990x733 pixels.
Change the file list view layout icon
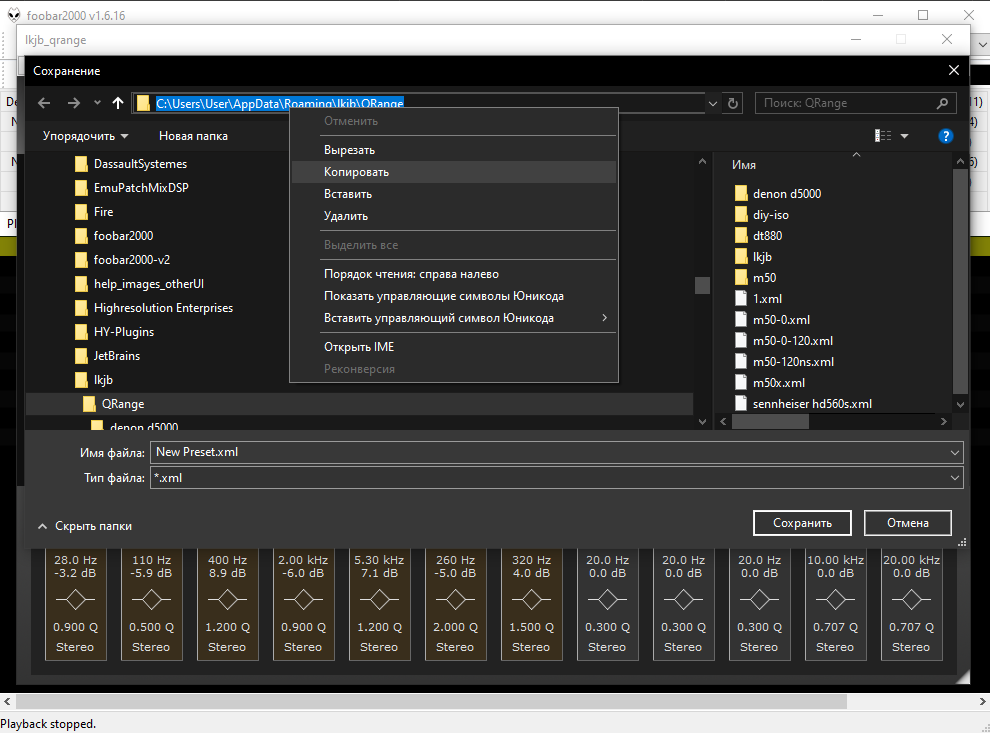pyautogui.click(x=883, y=136)
